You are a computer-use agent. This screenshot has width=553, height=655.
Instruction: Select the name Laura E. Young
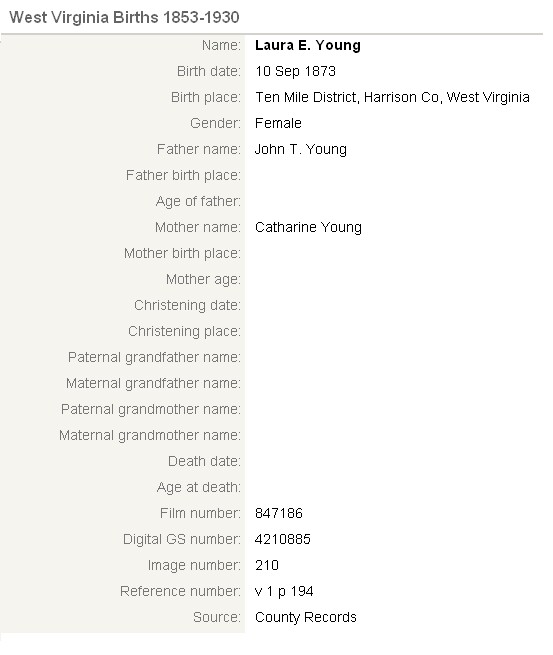click(308, 45)
